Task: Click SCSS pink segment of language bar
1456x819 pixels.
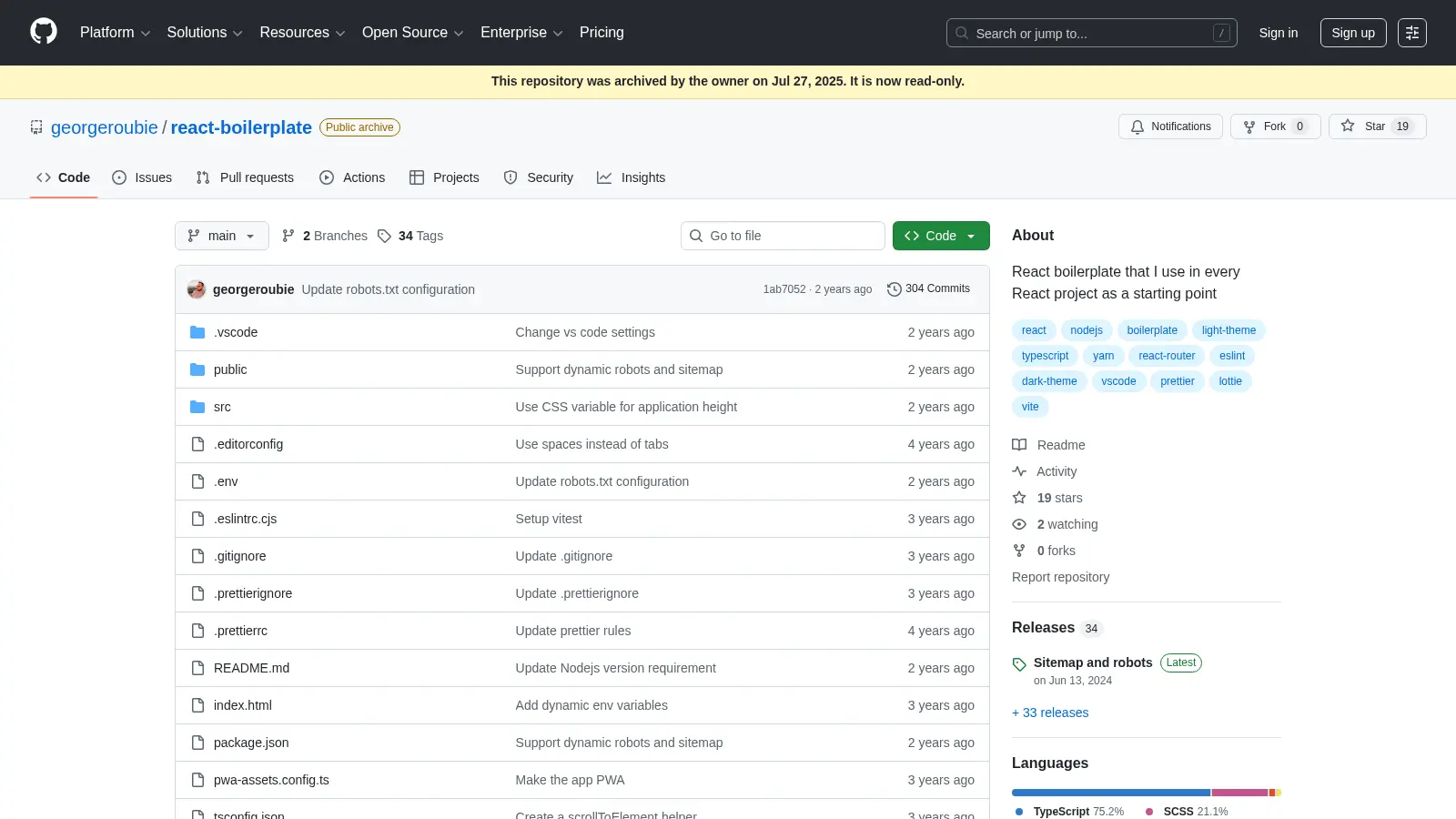Action: click(1239, 793)
